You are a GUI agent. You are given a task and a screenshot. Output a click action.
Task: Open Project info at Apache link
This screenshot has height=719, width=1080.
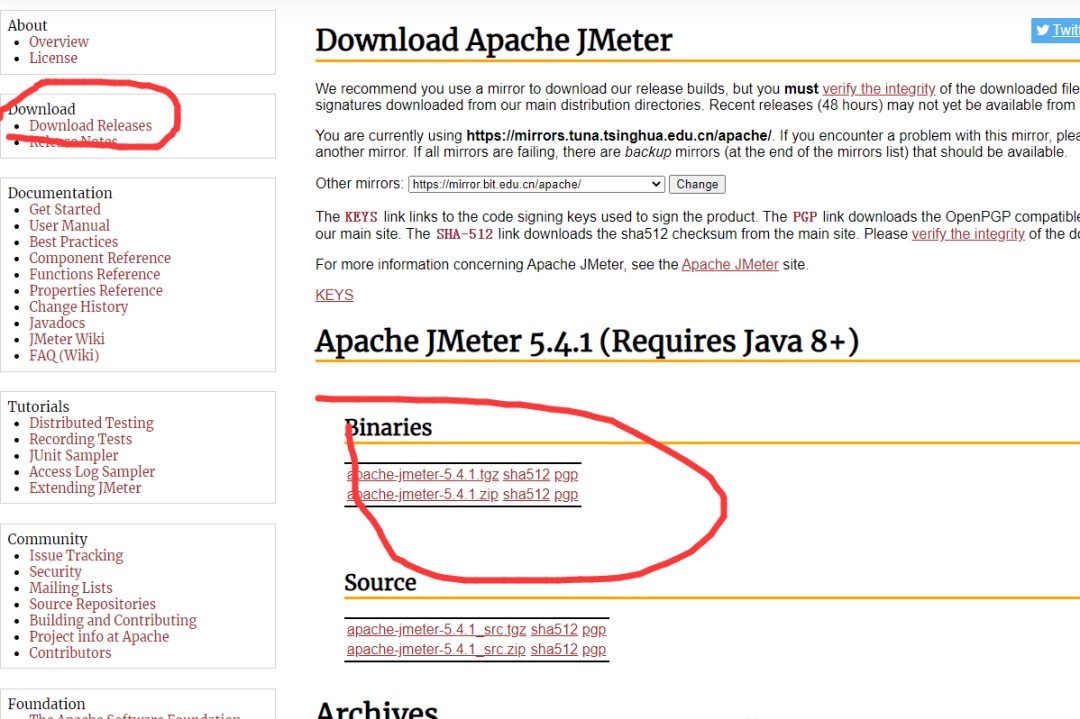(98, 637)
